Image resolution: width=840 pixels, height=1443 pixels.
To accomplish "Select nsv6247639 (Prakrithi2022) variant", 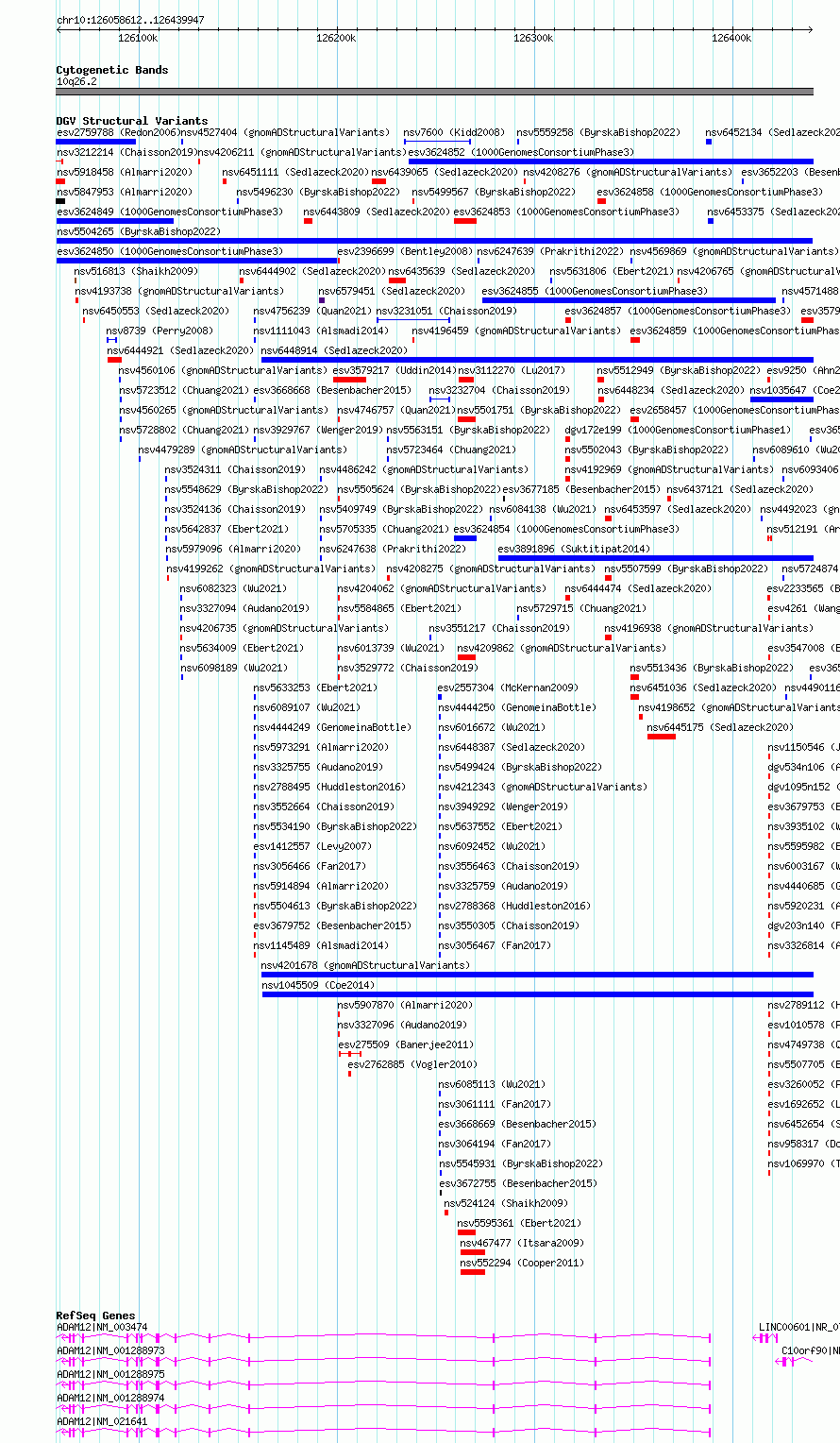I will coord(550,251).
